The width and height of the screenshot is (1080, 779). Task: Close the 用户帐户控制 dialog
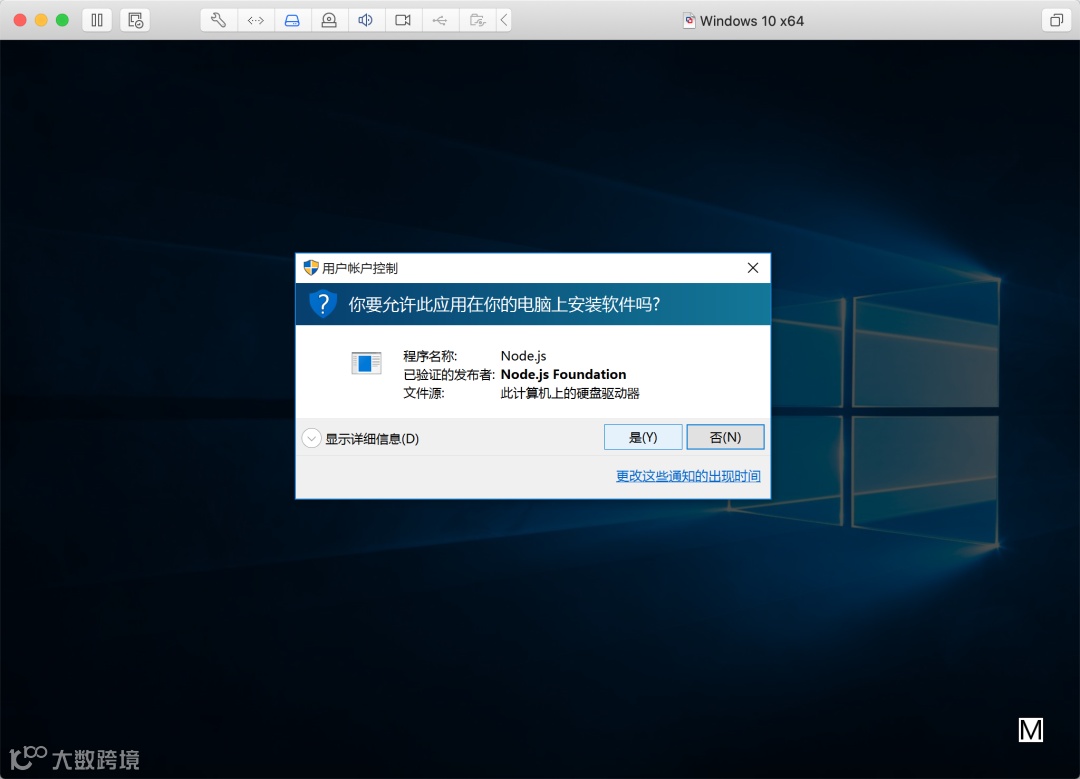[x=753, y=268]
